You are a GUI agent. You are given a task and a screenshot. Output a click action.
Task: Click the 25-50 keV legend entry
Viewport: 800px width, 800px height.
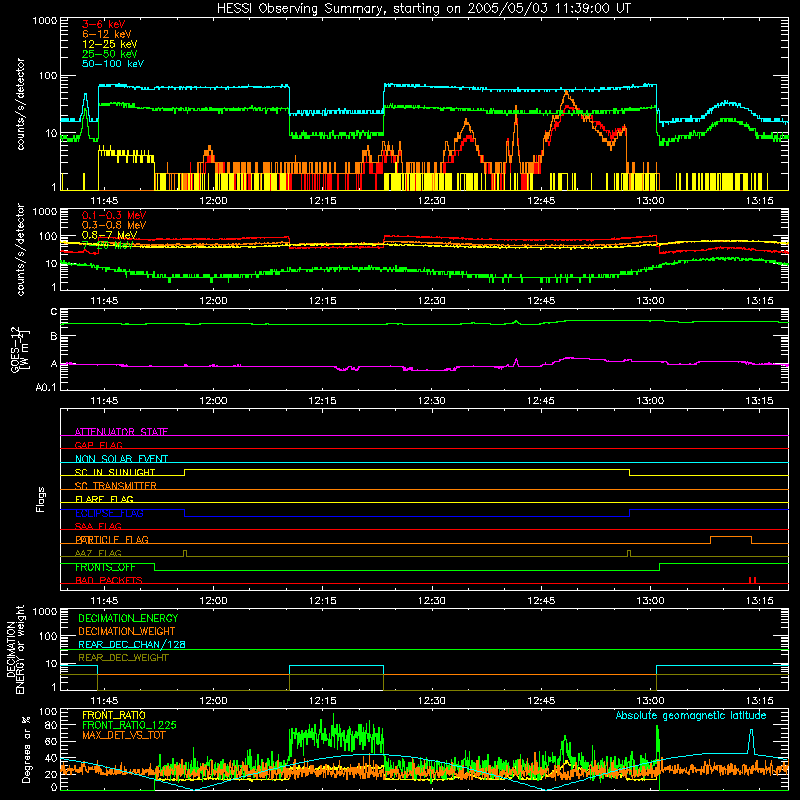[x=110, y=54]
